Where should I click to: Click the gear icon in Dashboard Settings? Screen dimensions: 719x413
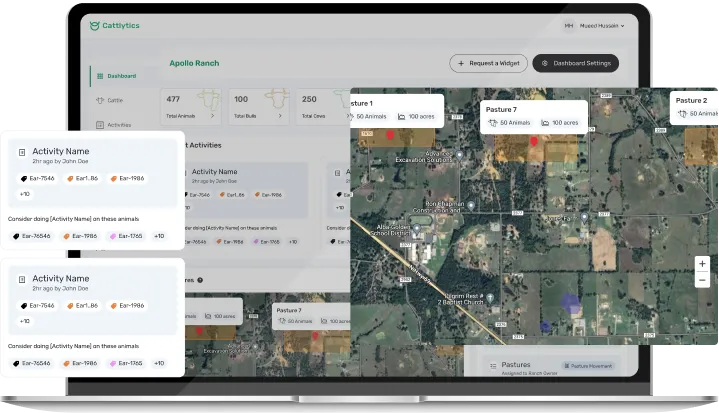tap(545, 63)
